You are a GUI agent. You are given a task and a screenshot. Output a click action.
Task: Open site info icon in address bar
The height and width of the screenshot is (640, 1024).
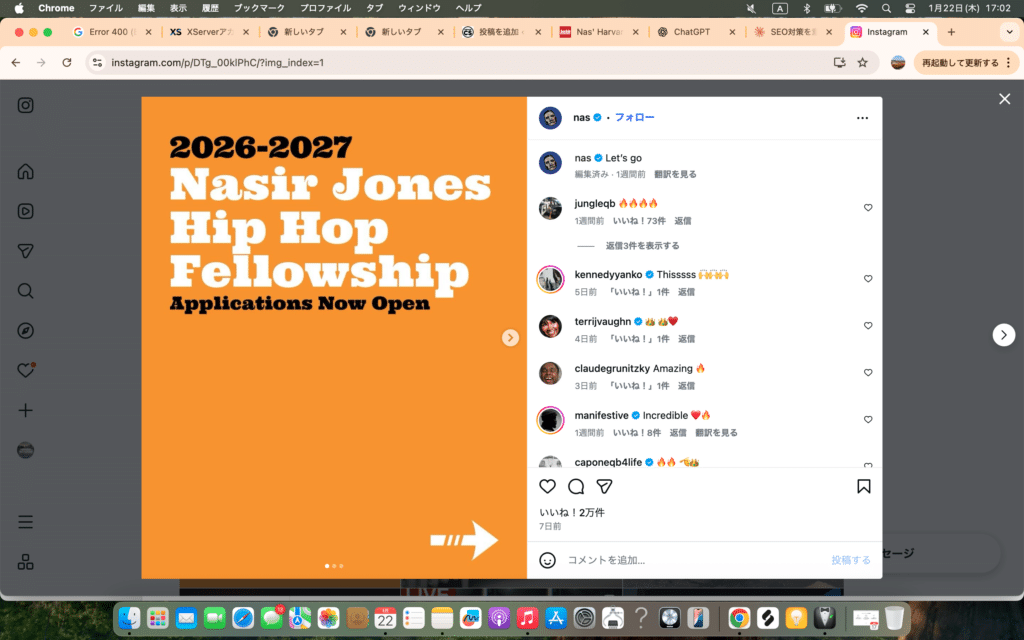(97, 63)
